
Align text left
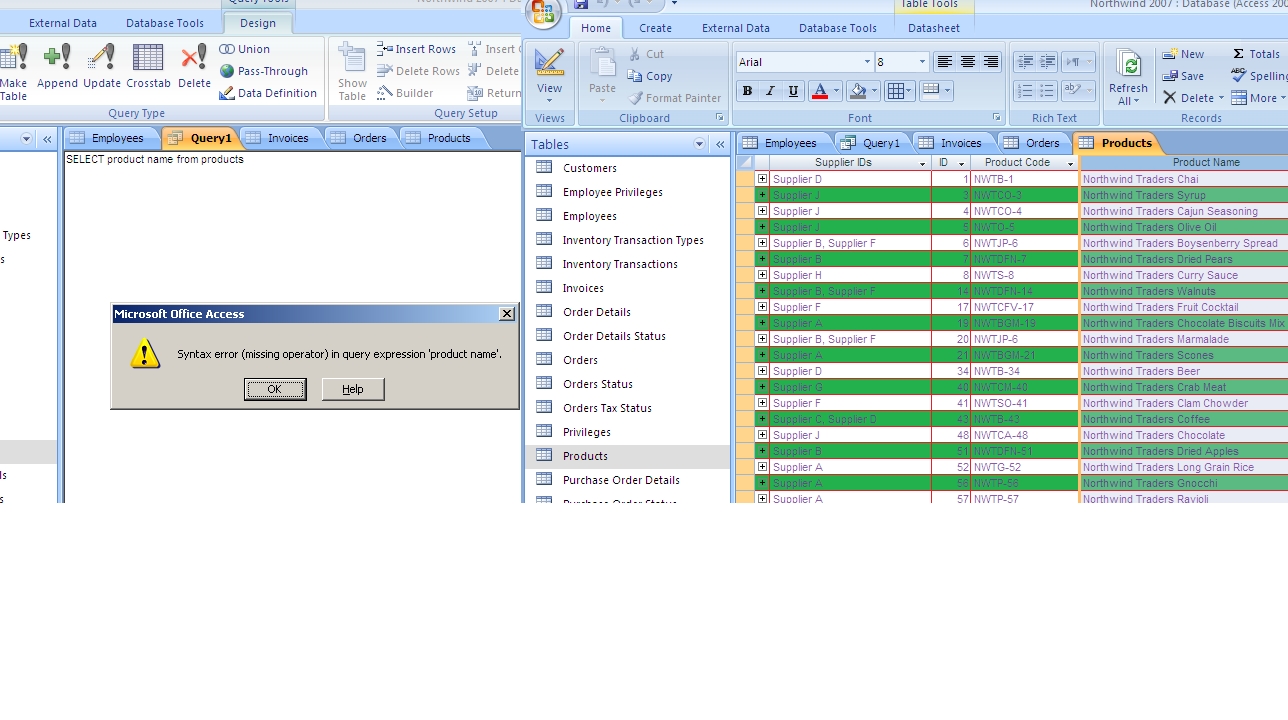pyautogui.click(x=944, y=62)
